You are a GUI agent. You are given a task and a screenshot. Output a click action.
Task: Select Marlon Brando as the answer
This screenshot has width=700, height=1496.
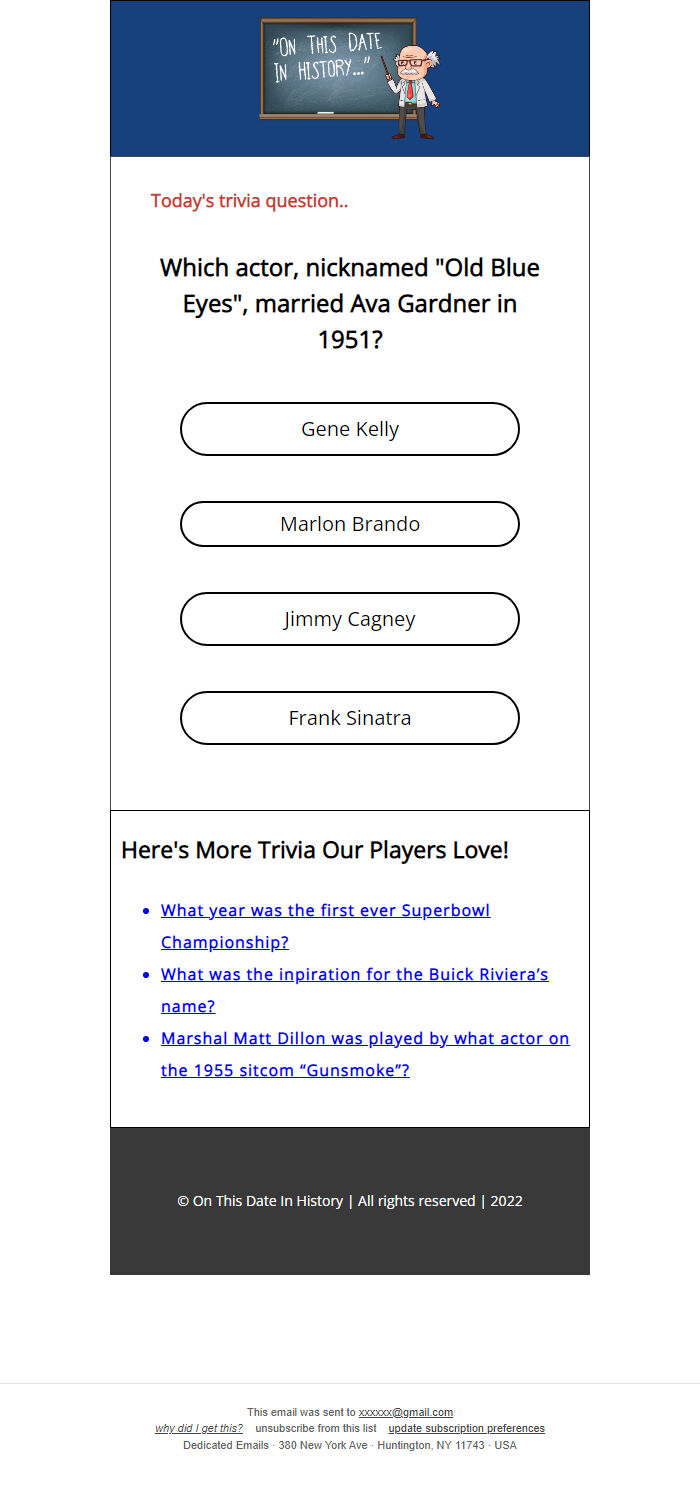(350, 524)
